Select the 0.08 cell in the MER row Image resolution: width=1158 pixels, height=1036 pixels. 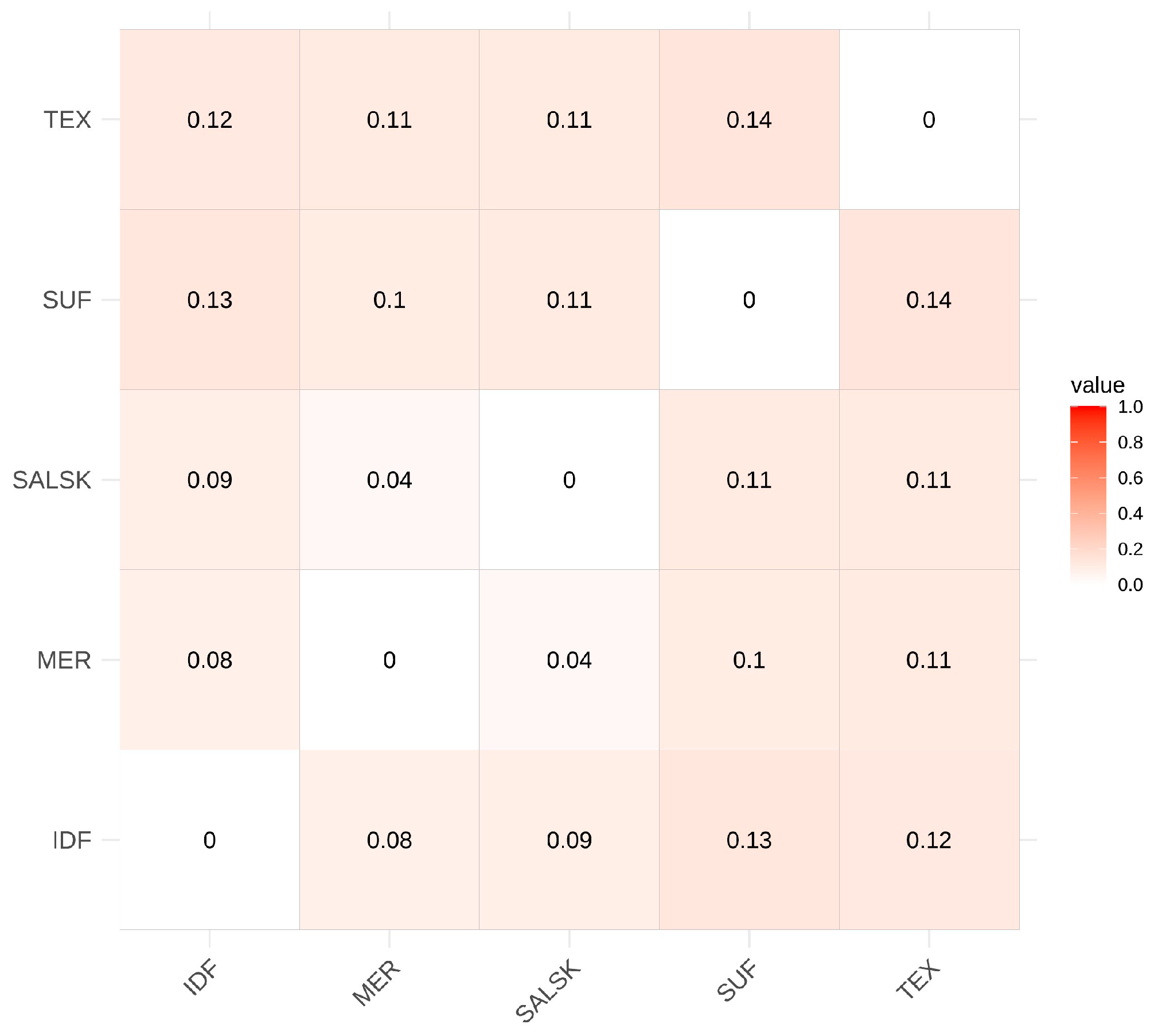tap(209, 660)
